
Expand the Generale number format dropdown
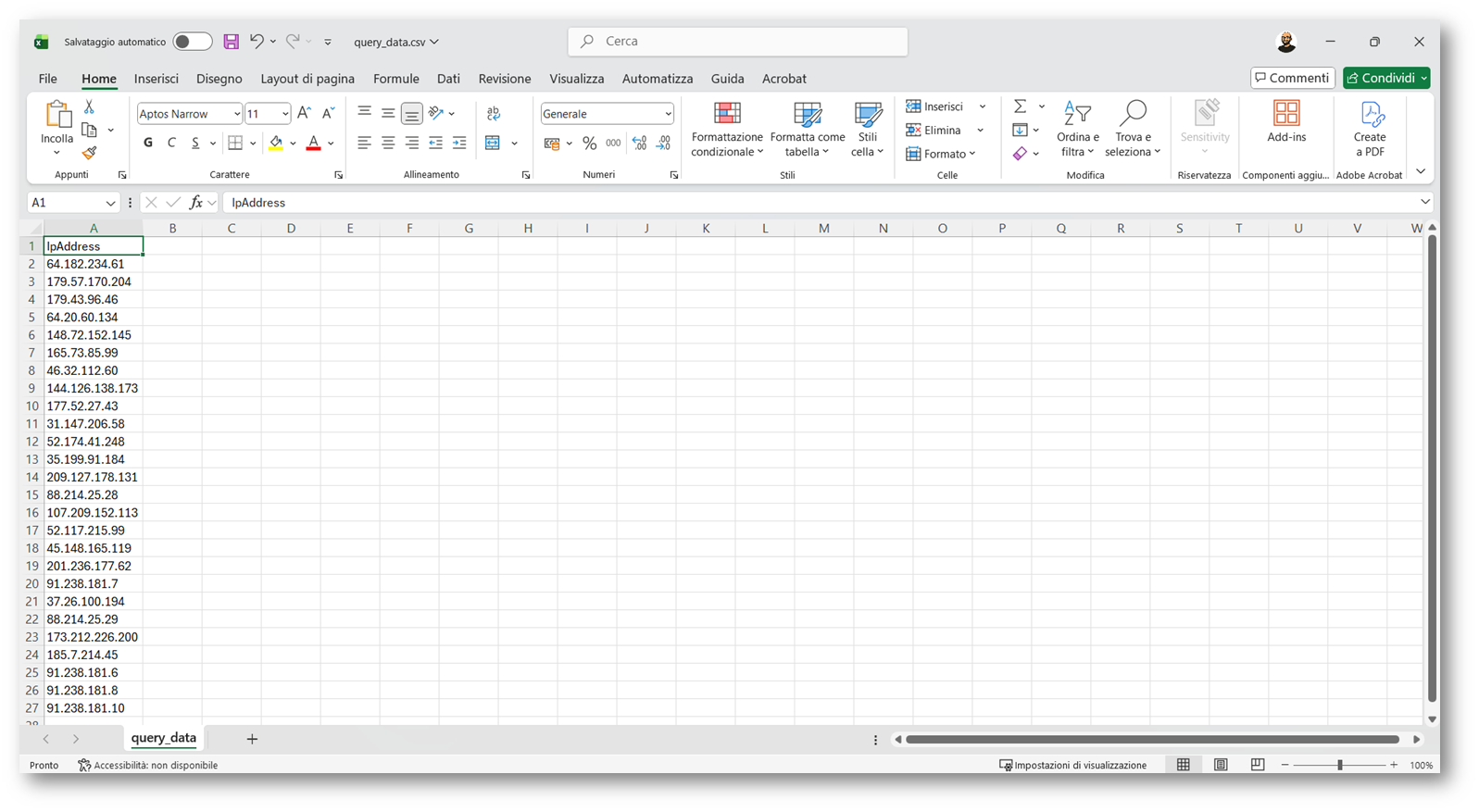668,114
